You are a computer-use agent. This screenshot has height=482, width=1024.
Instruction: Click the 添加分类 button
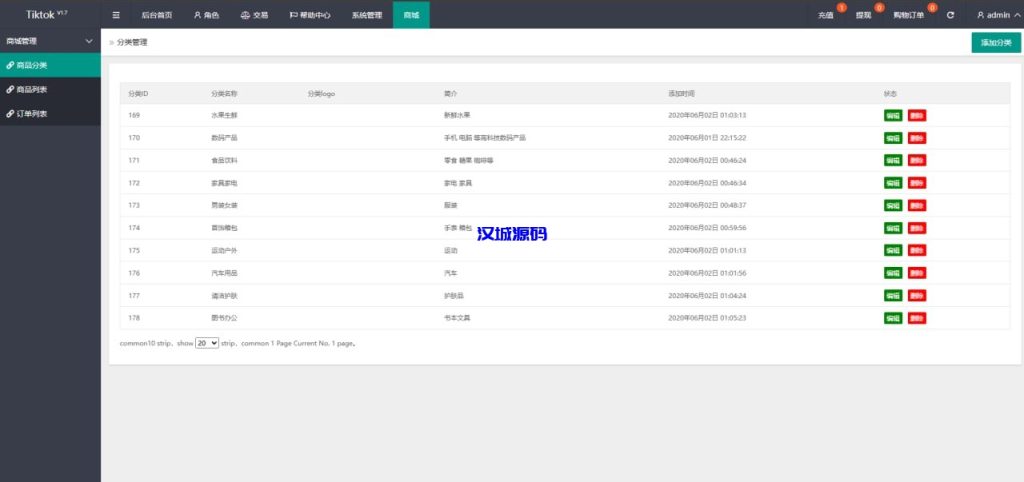(996, 42)
